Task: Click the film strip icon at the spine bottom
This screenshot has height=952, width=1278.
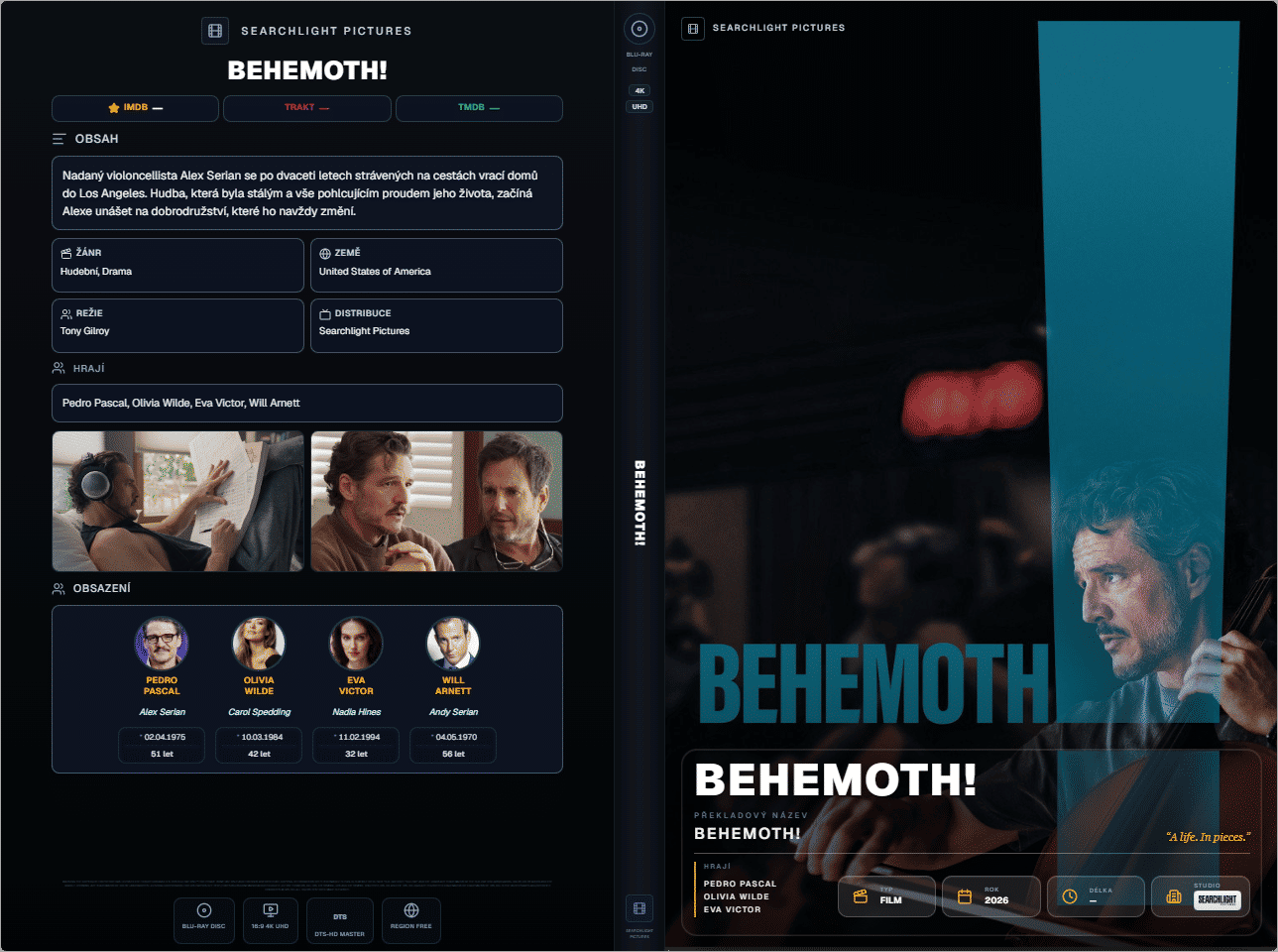Action: (639, 908)
